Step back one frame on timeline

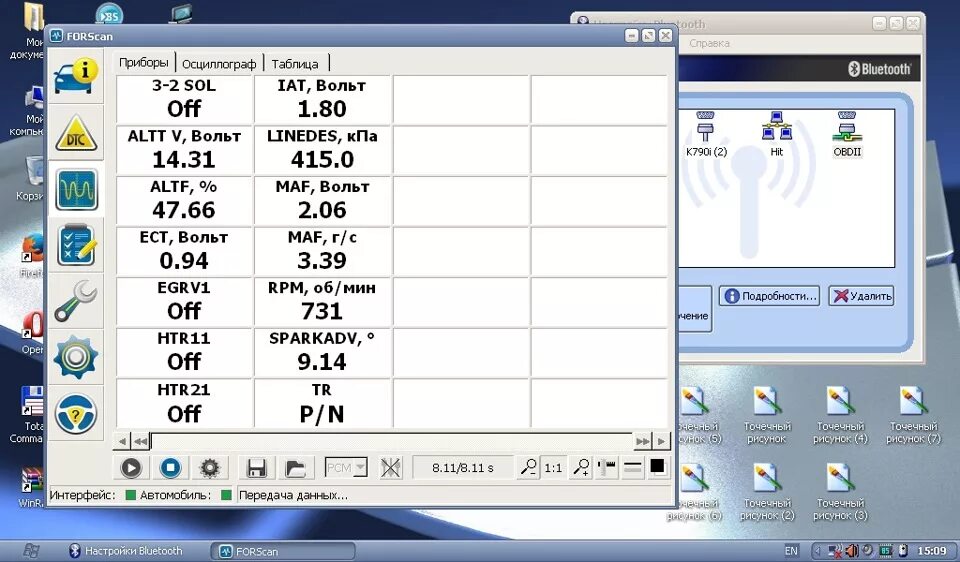122,441
